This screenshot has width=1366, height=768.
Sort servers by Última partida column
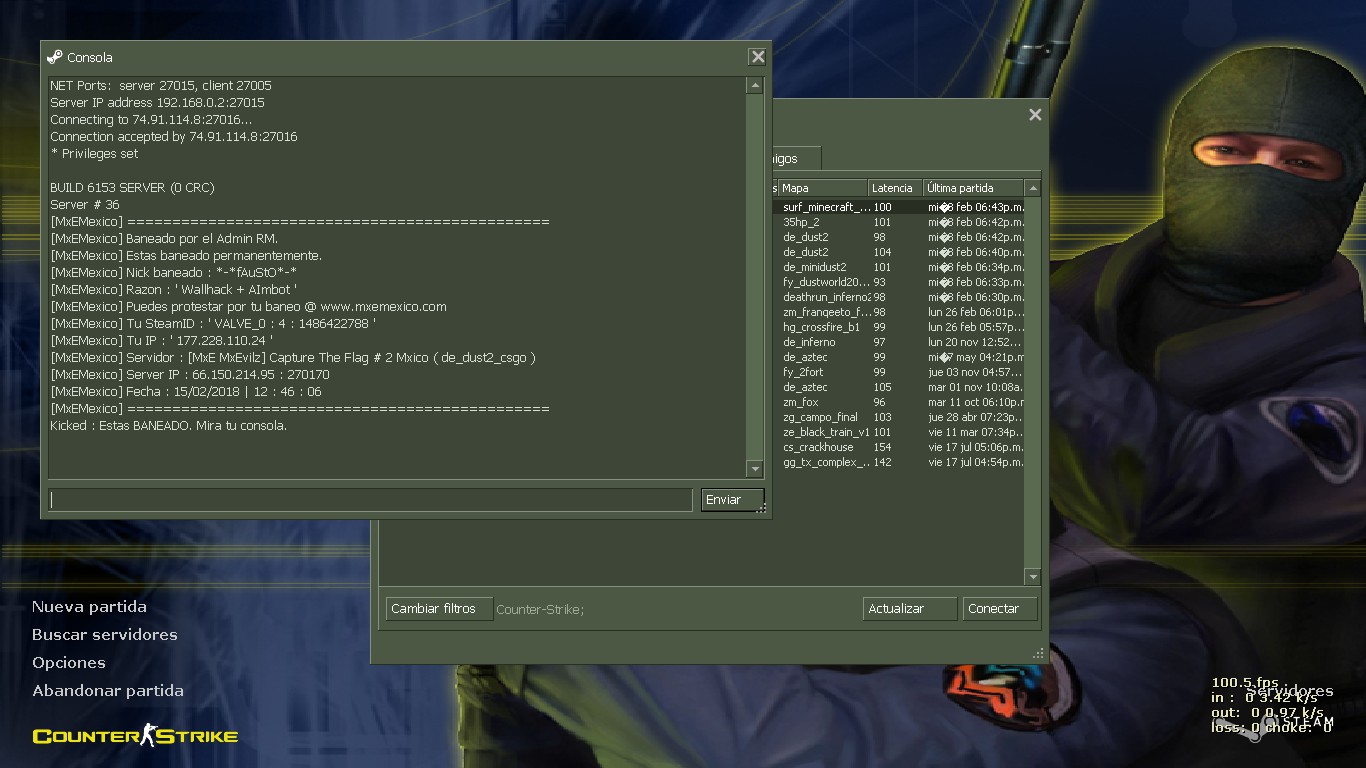[974, 188]
